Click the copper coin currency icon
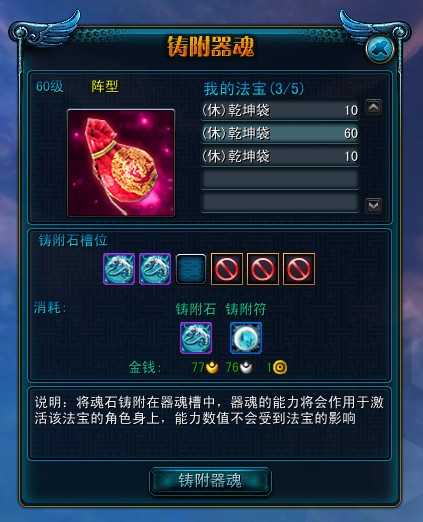This screenshot has height=522, width=423. pos(280,367)
